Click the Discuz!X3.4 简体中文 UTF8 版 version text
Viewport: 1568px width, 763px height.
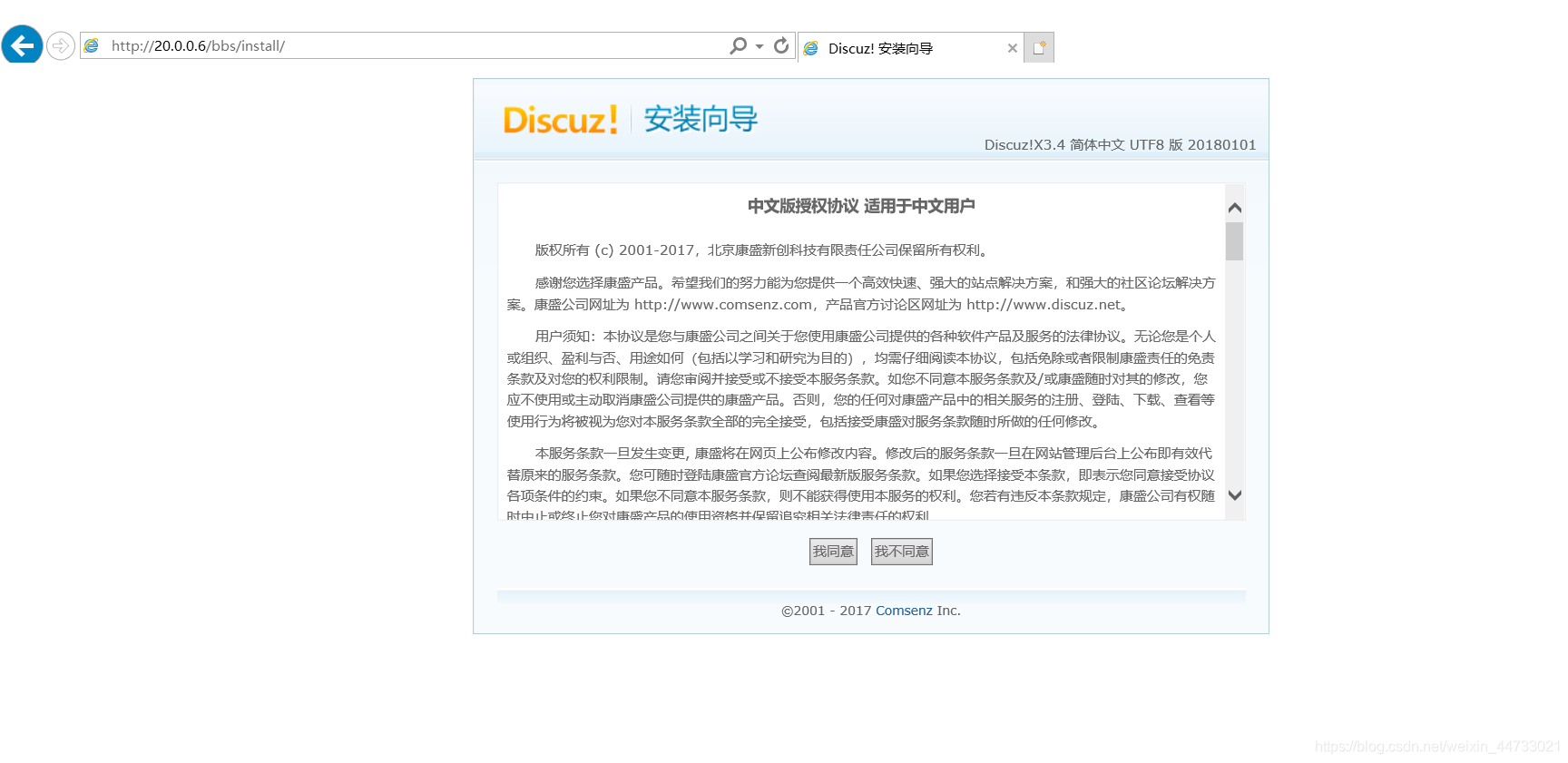point(1121,145)
